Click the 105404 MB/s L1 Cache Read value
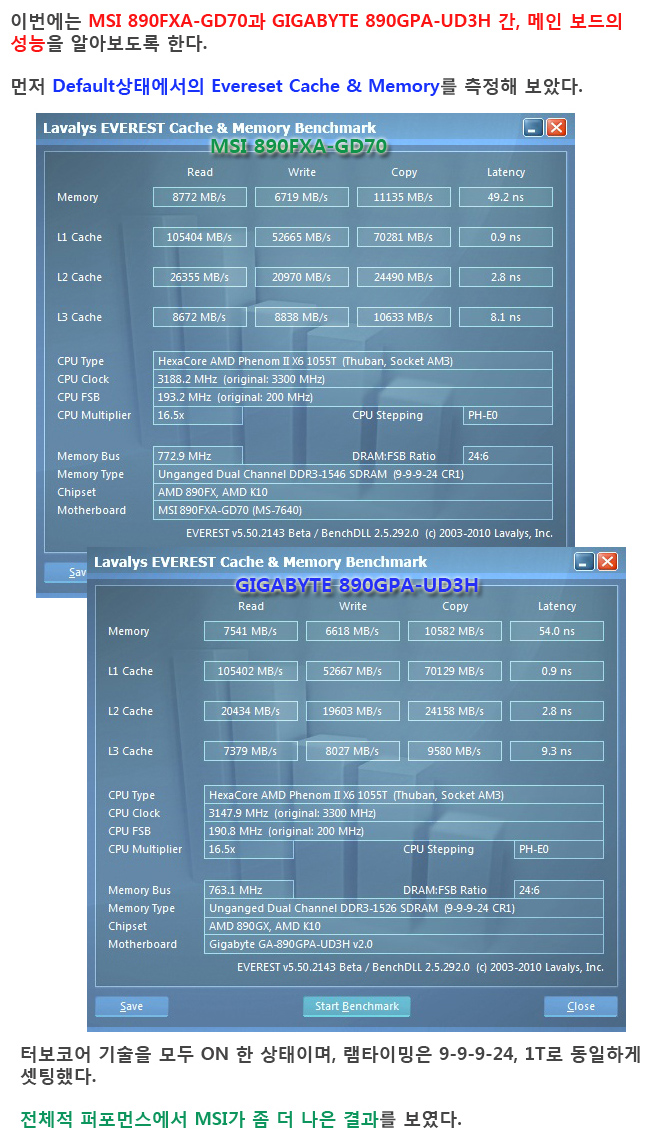The image size is (660, 1139). (x=200, y=237)
